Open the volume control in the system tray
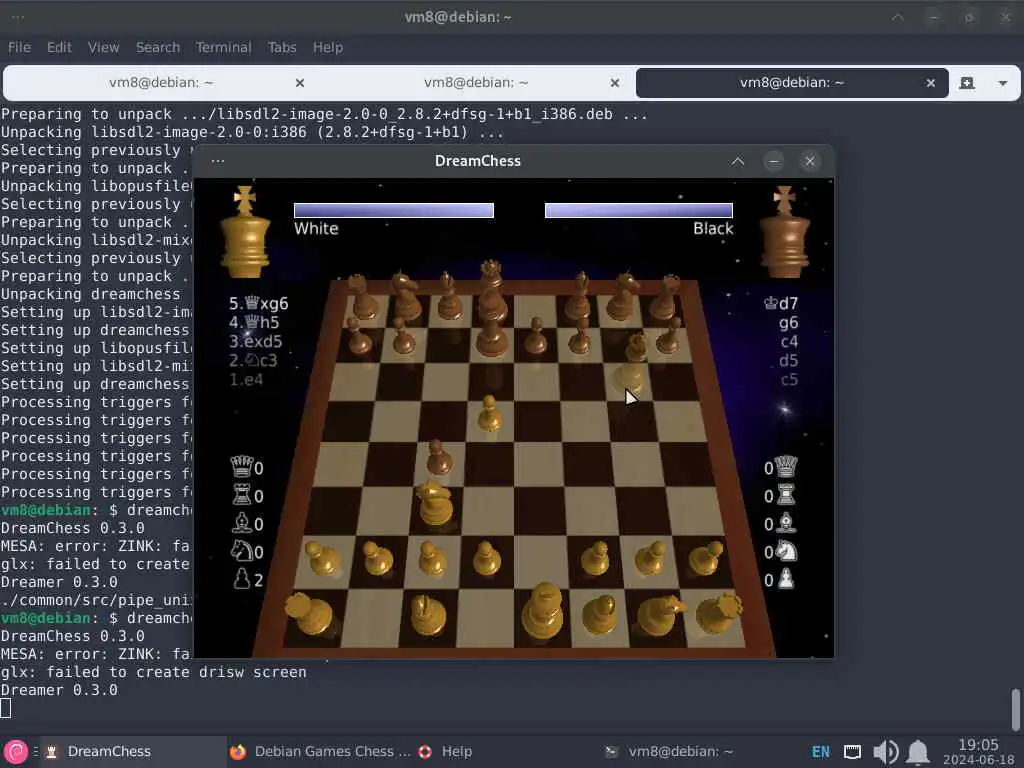 tap(886, 752)
